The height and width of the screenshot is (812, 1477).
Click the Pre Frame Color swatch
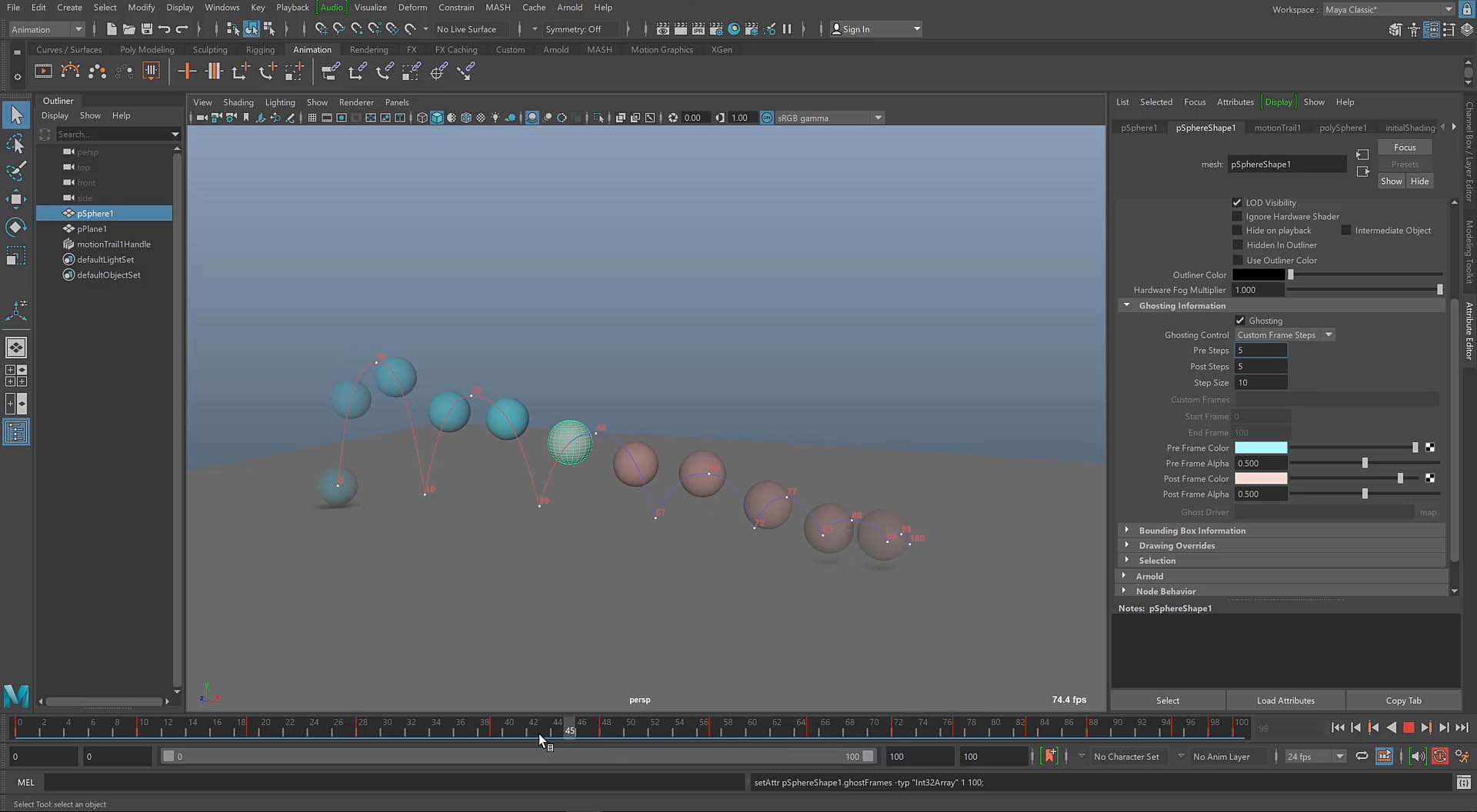(x=1261, y=447)
